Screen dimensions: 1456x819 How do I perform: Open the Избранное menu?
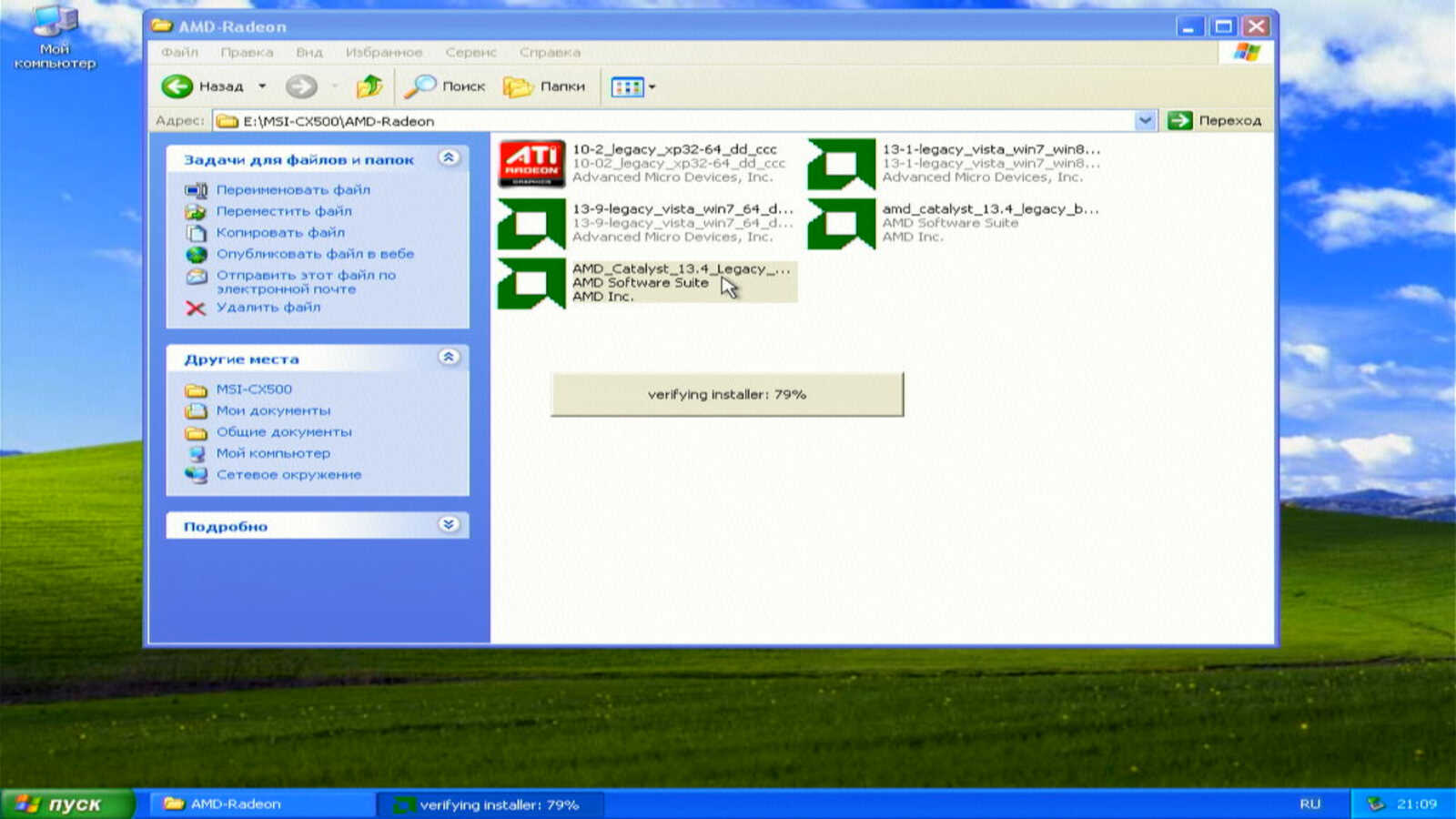pos(384,53)
